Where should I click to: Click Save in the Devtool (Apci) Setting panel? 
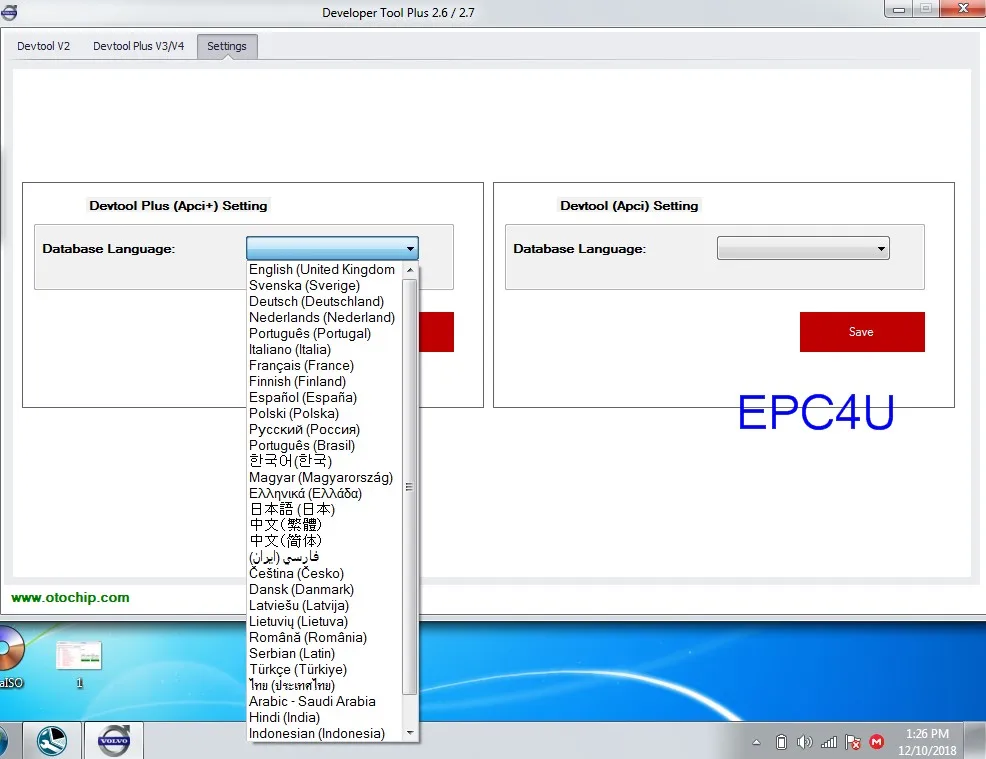pos(862,332)
